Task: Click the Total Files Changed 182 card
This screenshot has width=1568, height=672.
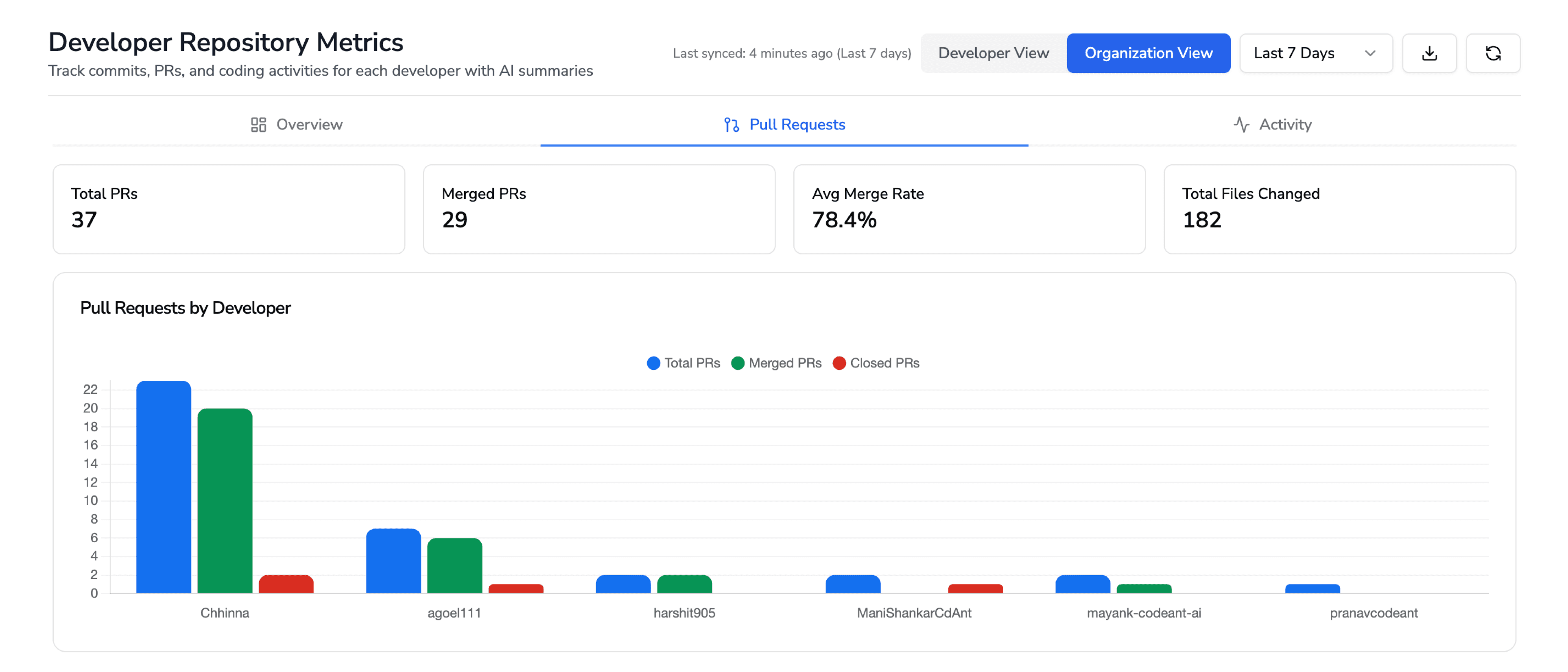Action: coord(1340,209)
